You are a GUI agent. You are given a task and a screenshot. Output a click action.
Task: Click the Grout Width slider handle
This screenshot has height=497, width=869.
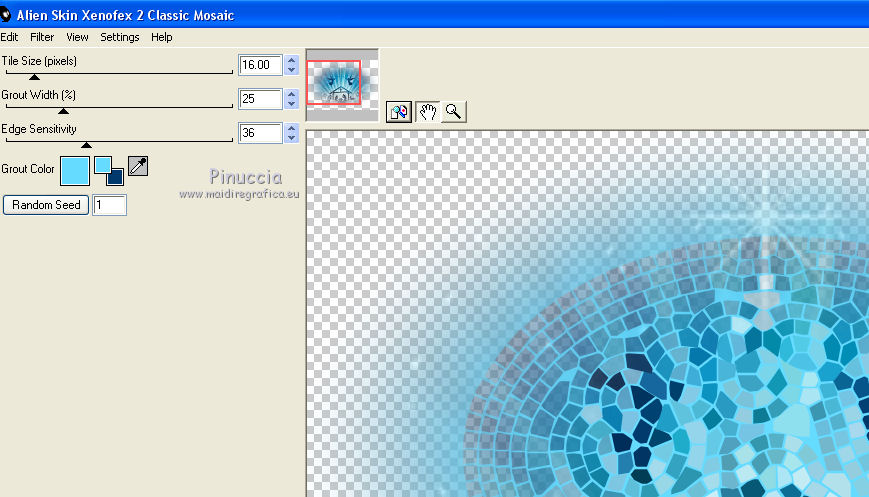click(64, 111)
